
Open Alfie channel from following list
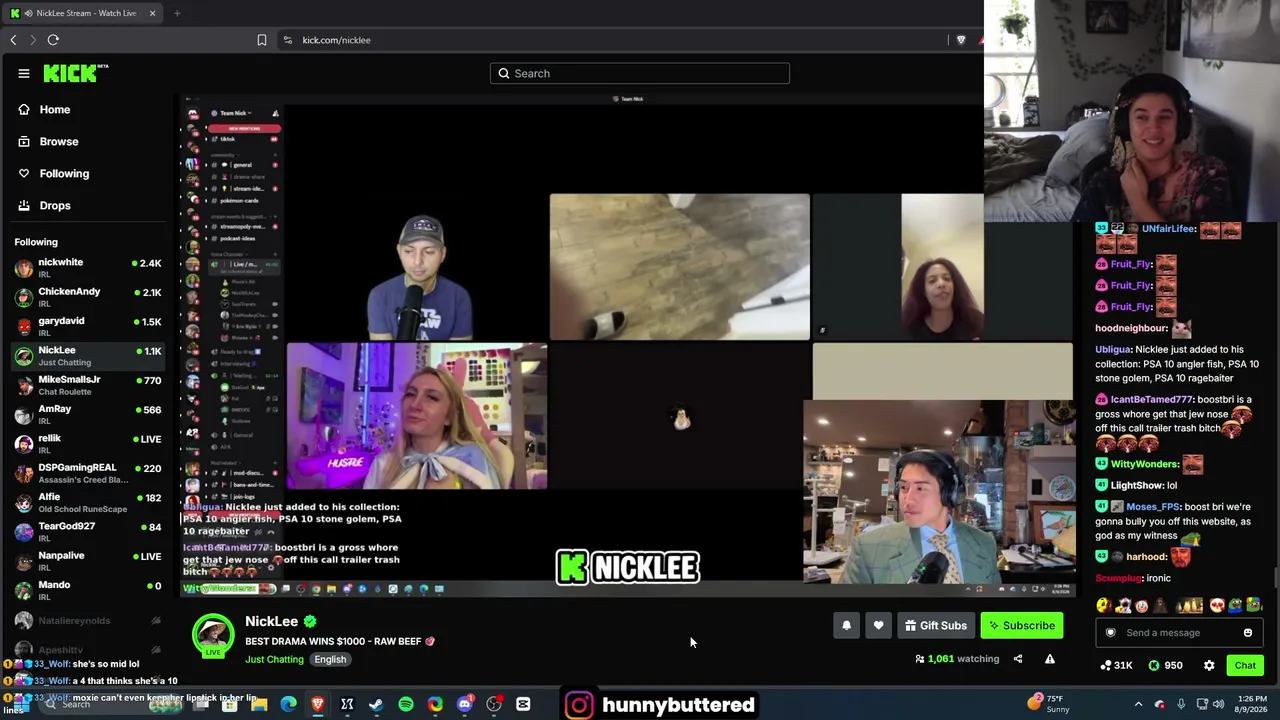tap(88, 502)
